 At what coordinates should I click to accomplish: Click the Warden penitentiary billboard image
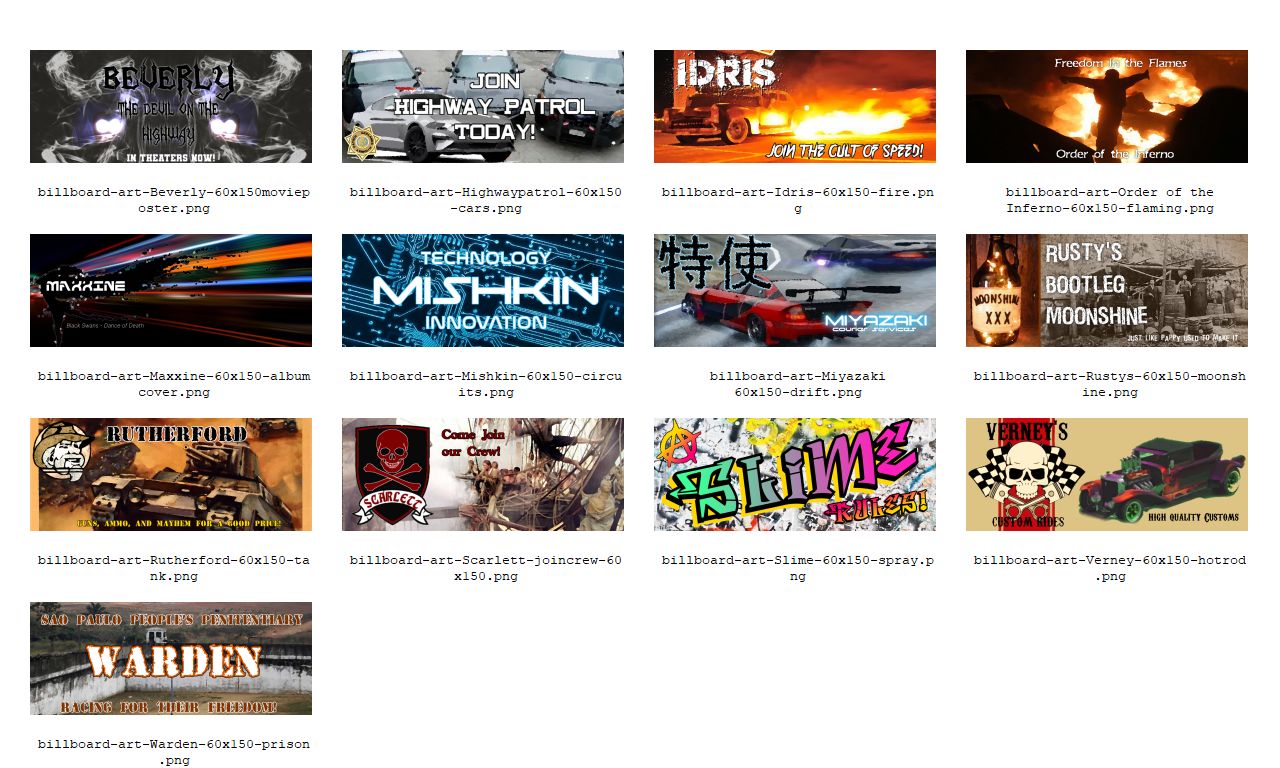coord(170,658)
